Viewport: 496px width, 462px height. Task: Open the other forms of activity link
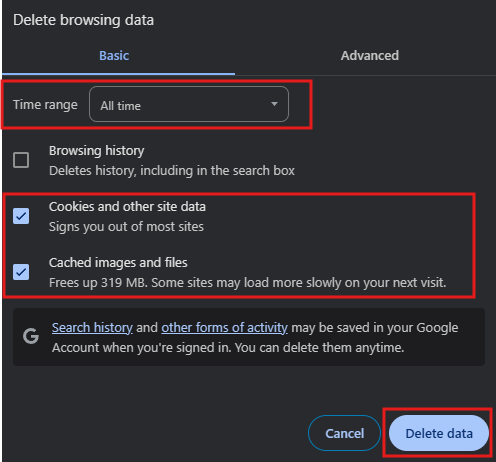224,328
